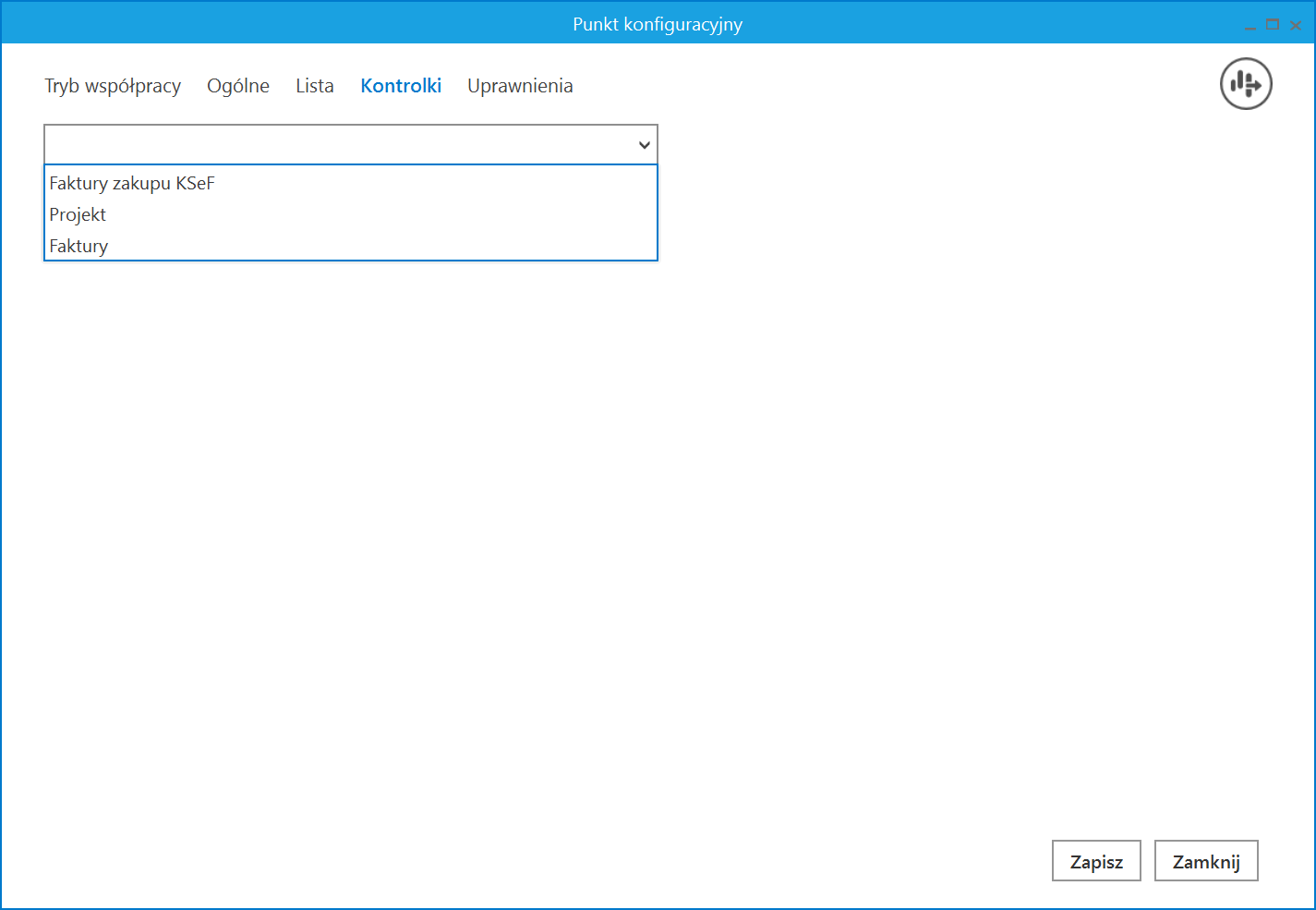The image size is (1316, 910).
Task: Maximize the Punkt konfiguracyjny window
Action: [1273, 25]
